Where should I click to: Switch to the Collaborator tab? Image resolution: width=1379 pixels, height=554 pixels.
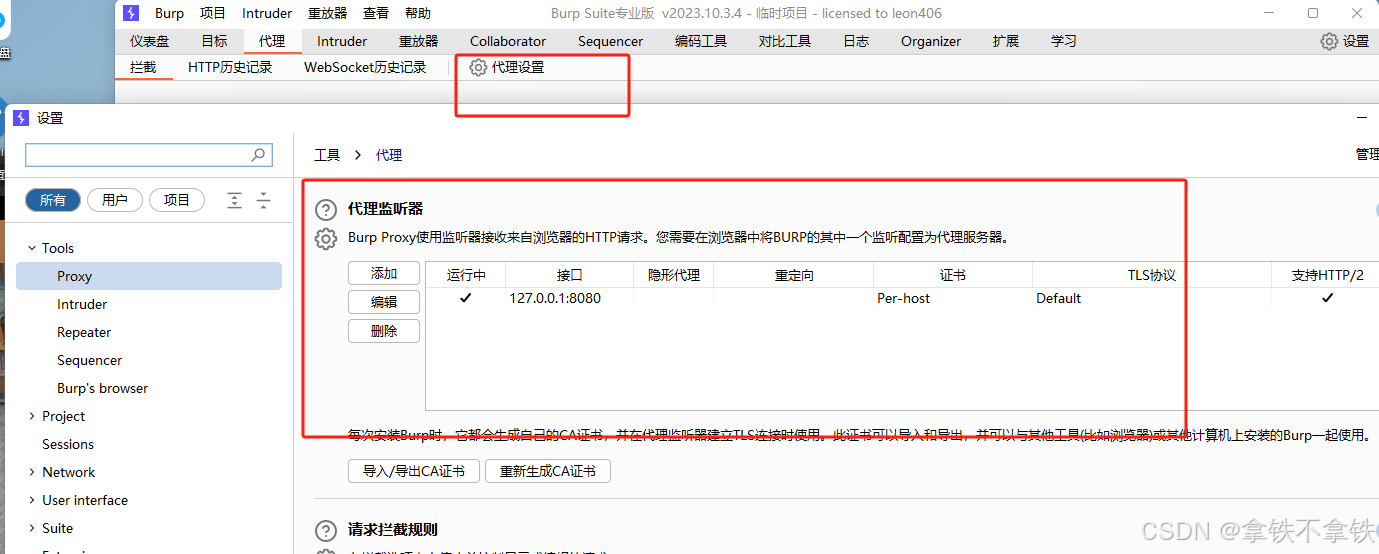click(508, 41)
